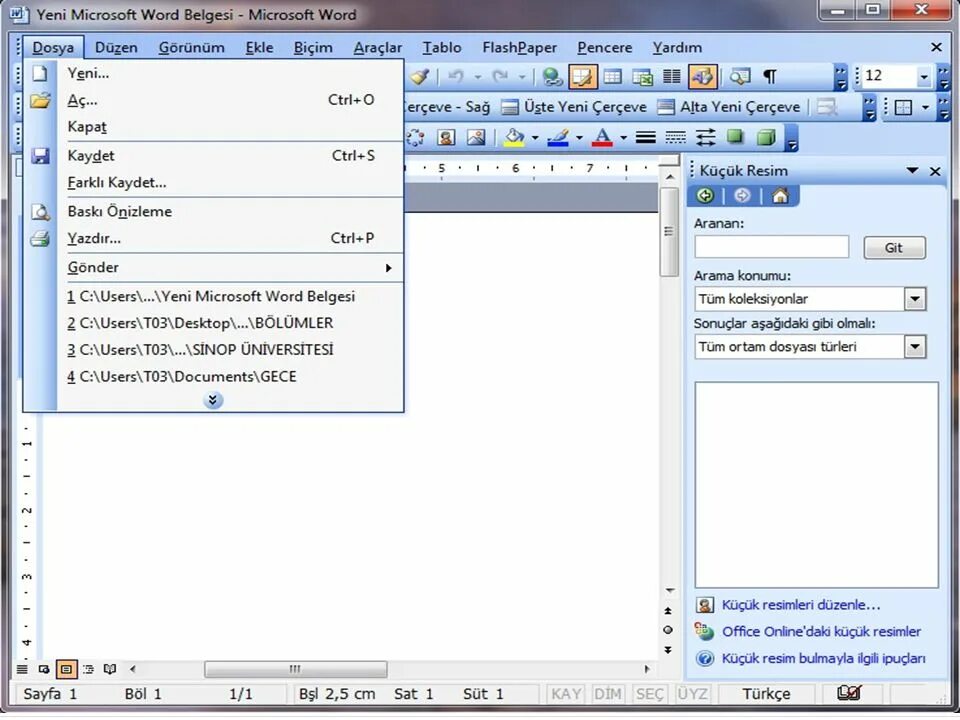The width and height of the screenshot is (960, 720).
Task: Open recent file BÖLÜMLER
Action: pos(213,323)
